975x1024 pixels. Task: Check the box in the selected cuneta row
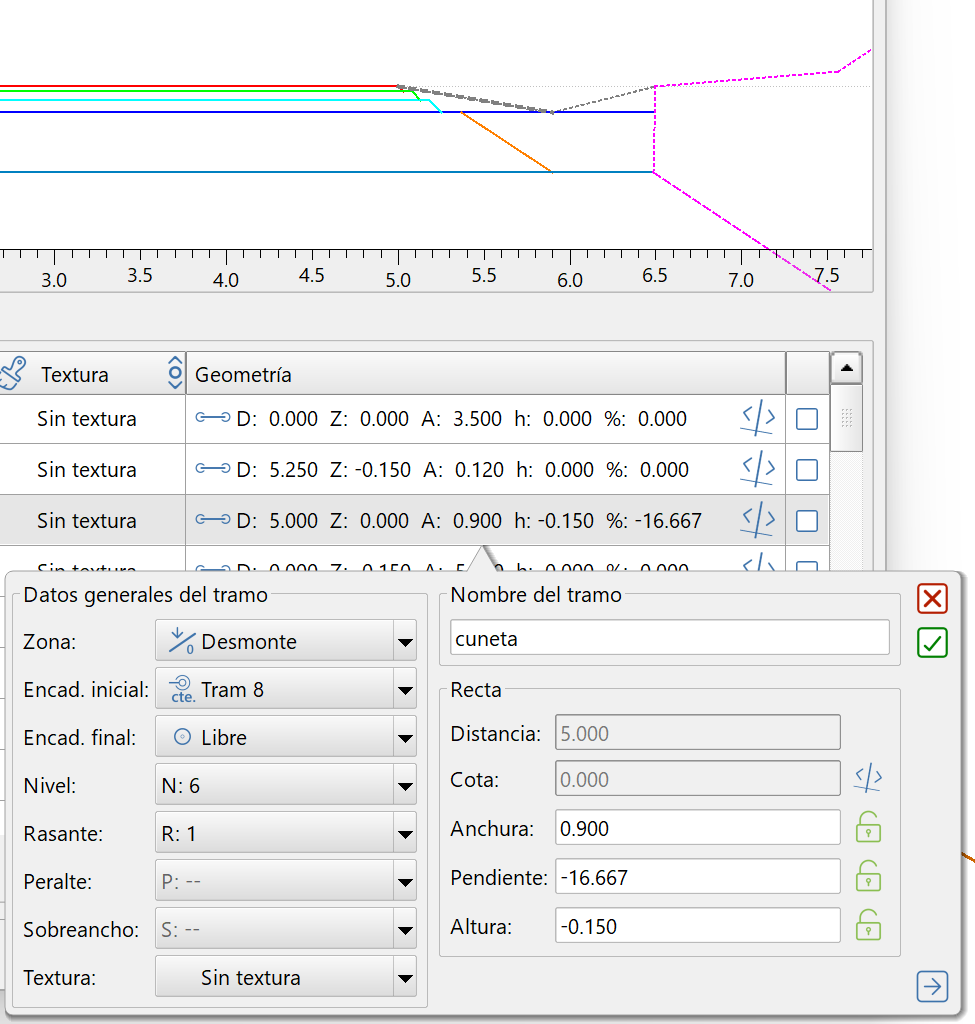[x=807, y=521]
